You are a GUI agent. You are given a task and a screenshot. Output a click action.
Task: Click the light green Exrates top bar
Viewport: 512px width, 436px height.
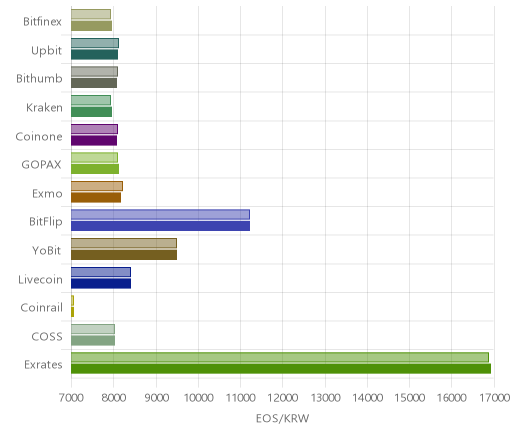280,357
